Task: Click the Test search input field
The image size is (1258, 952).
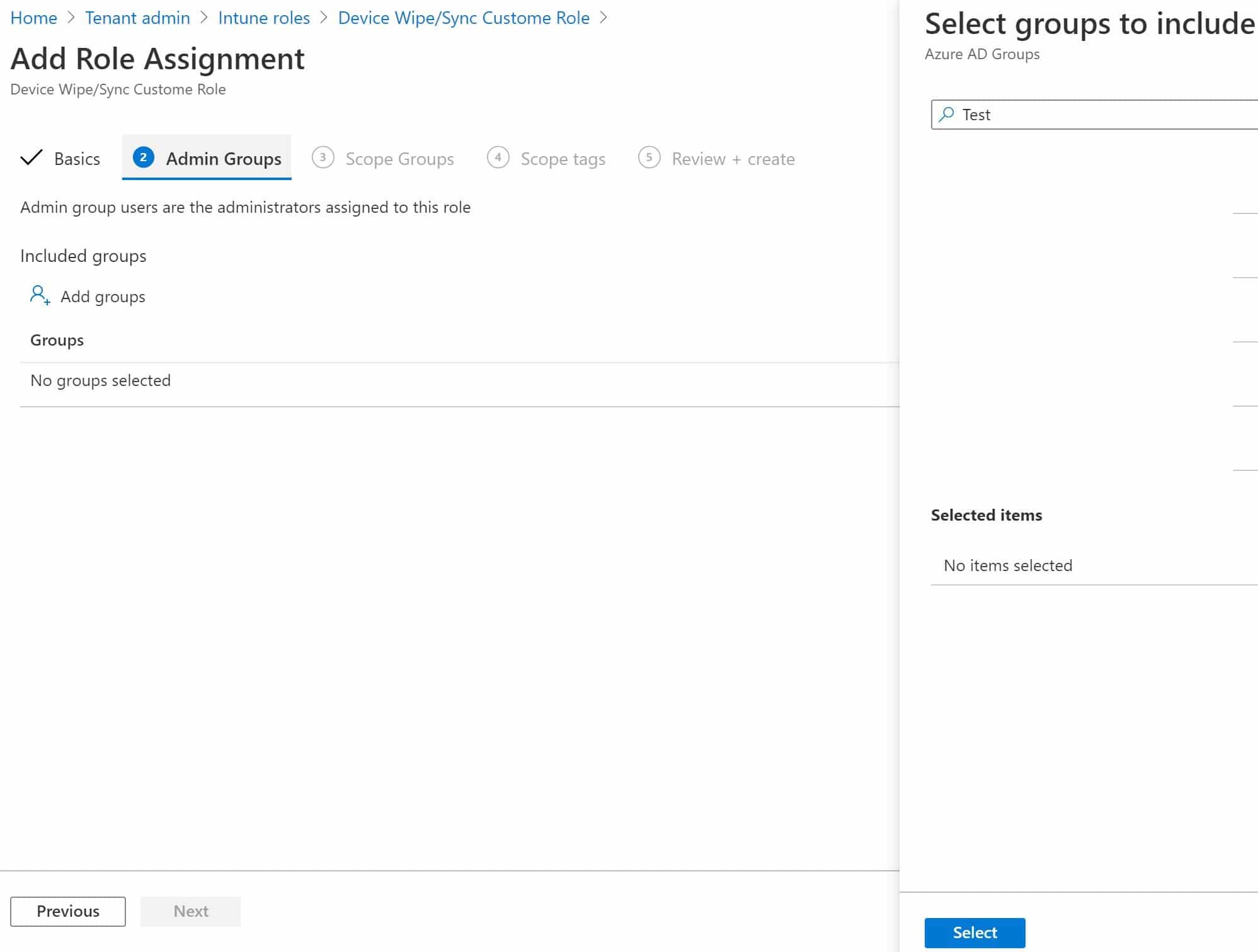Action: (1071, 114)
